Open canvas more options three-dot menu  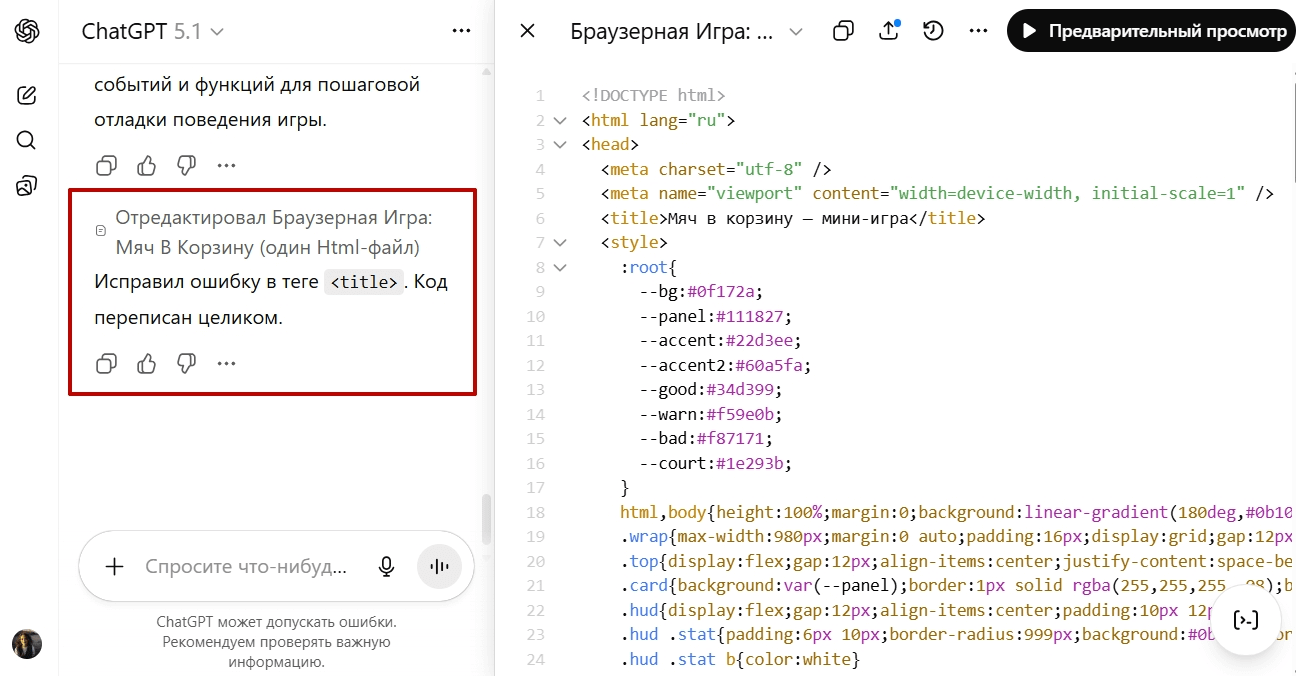[x=978, y=31]
